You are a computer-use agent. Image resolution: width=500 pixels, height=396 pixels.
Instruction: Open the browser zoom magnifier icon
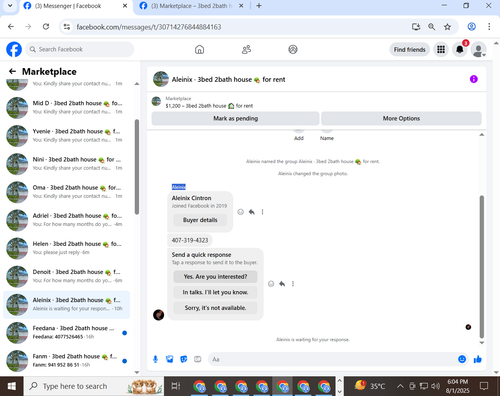point(431,27)
